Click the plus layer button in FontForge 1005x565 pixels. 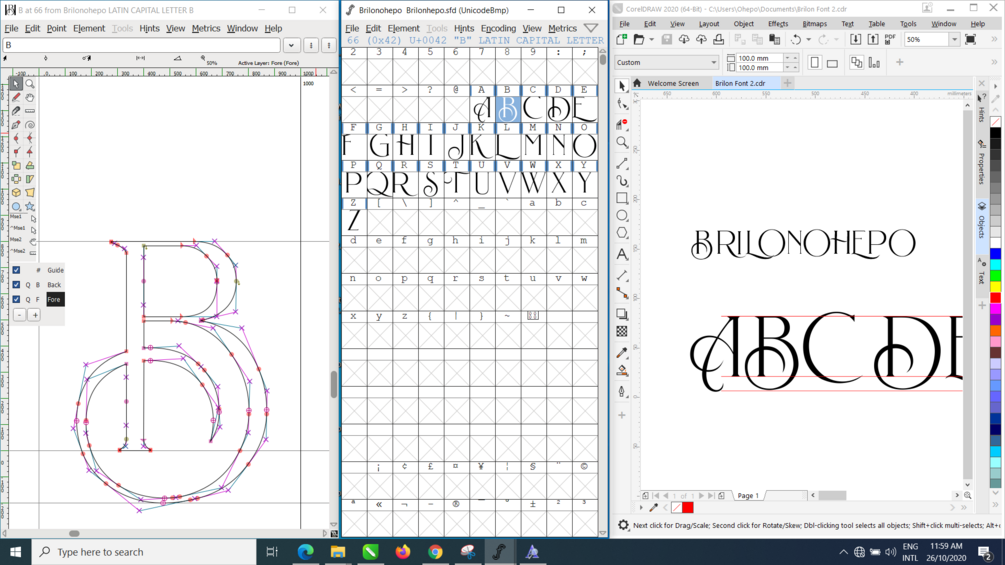(x=35, y=315)
